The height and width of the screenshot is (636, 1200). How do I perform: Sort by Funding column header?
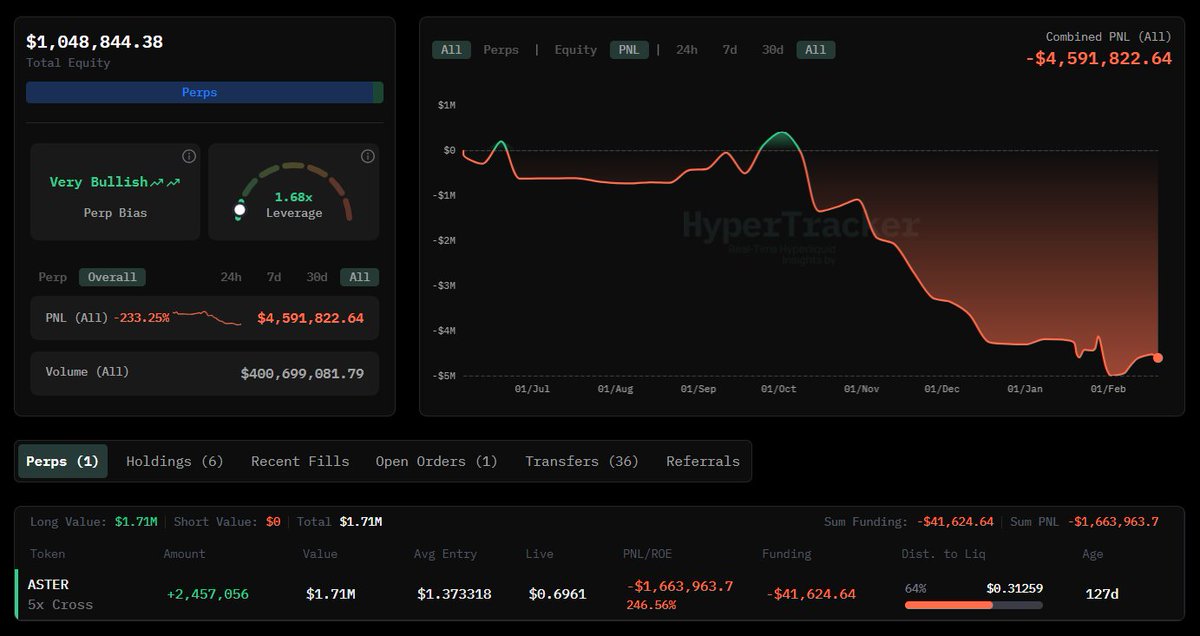786,553
